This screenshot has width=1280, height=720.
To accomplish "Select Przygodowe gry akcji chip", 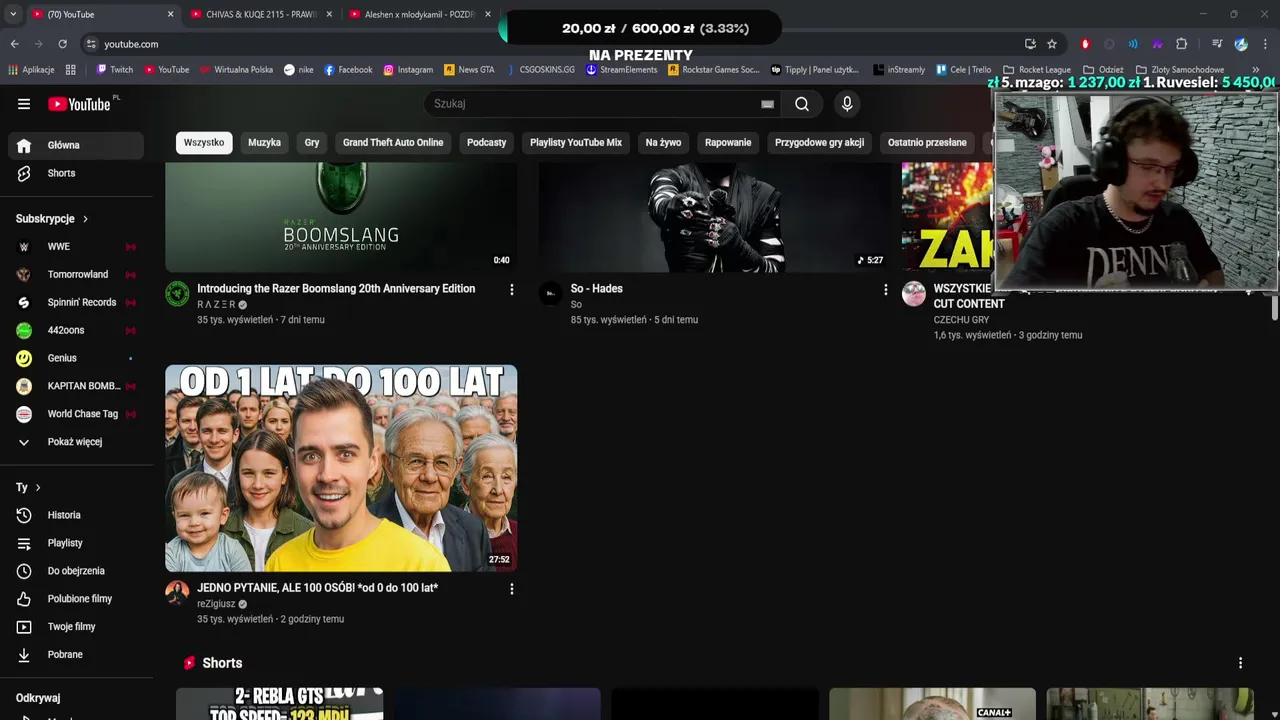I will pyautogui.click(x=819, y=143).
